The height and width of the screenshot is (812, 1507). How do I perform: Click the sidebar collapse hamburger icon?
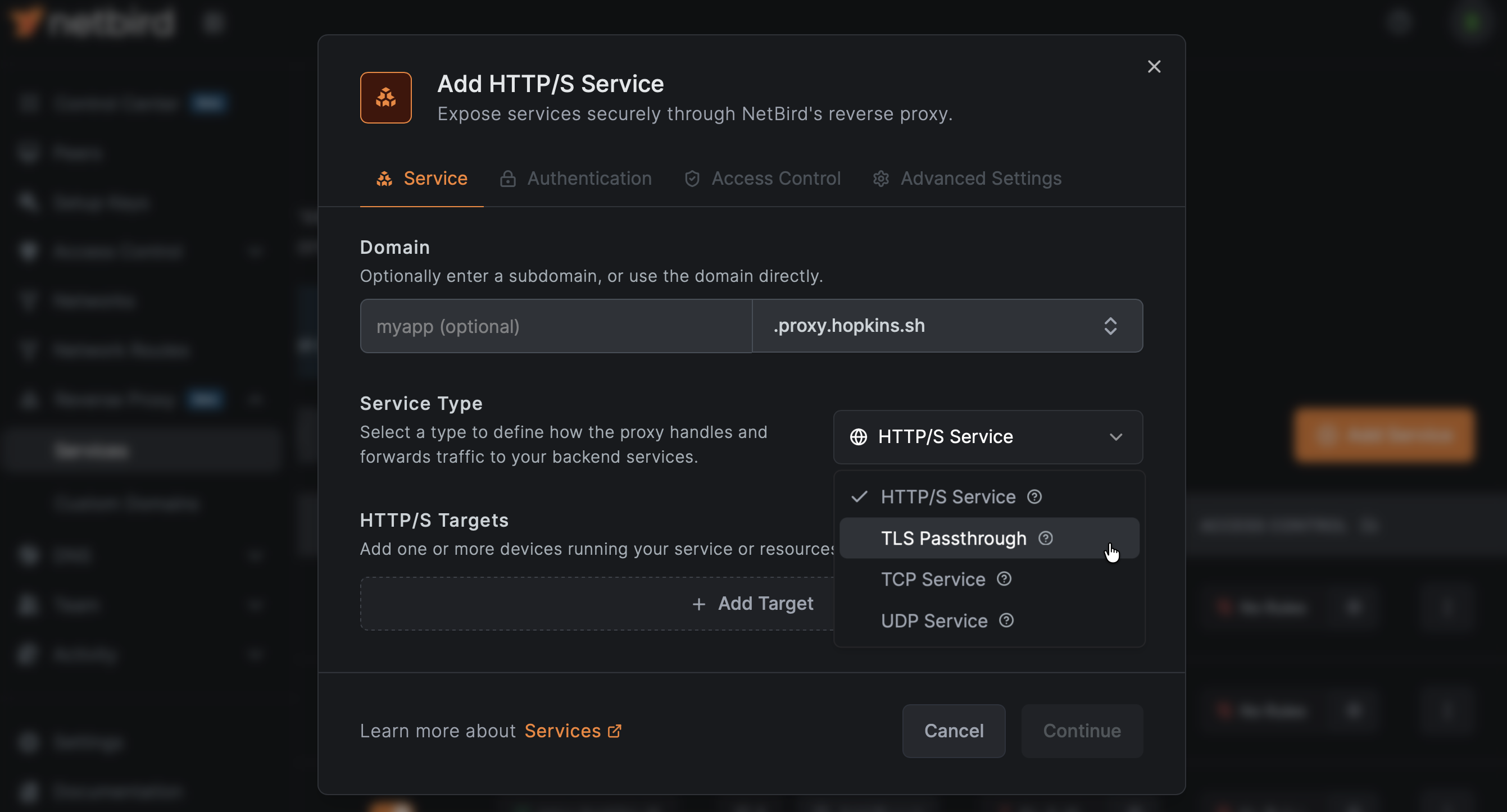213,22
